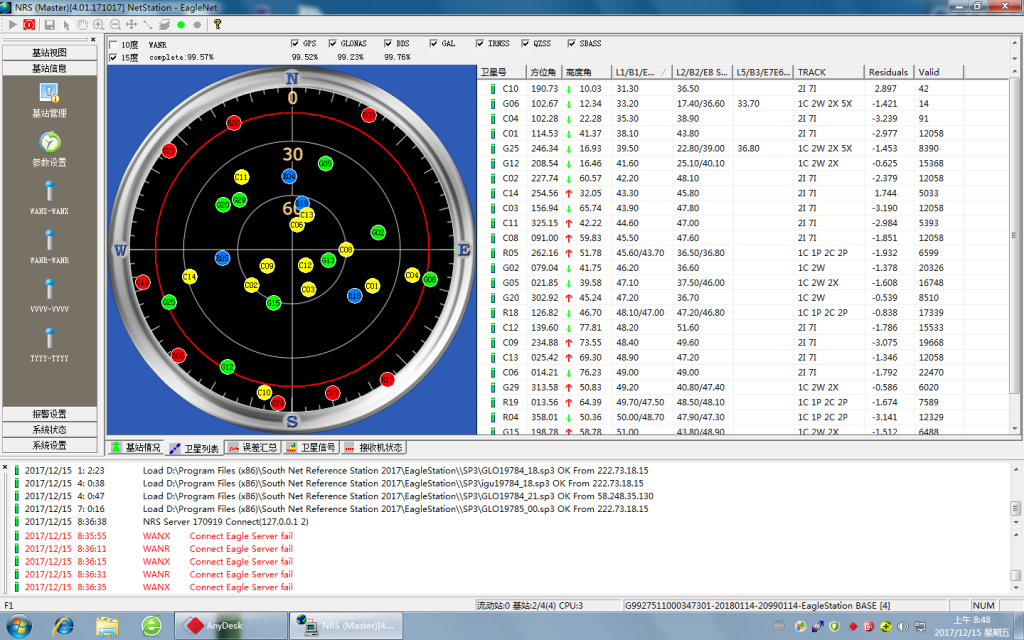The width and height of the screenshot is (1024, 640).
Task: Click the red stop icon in toolbar
Action: click(28, 24)
